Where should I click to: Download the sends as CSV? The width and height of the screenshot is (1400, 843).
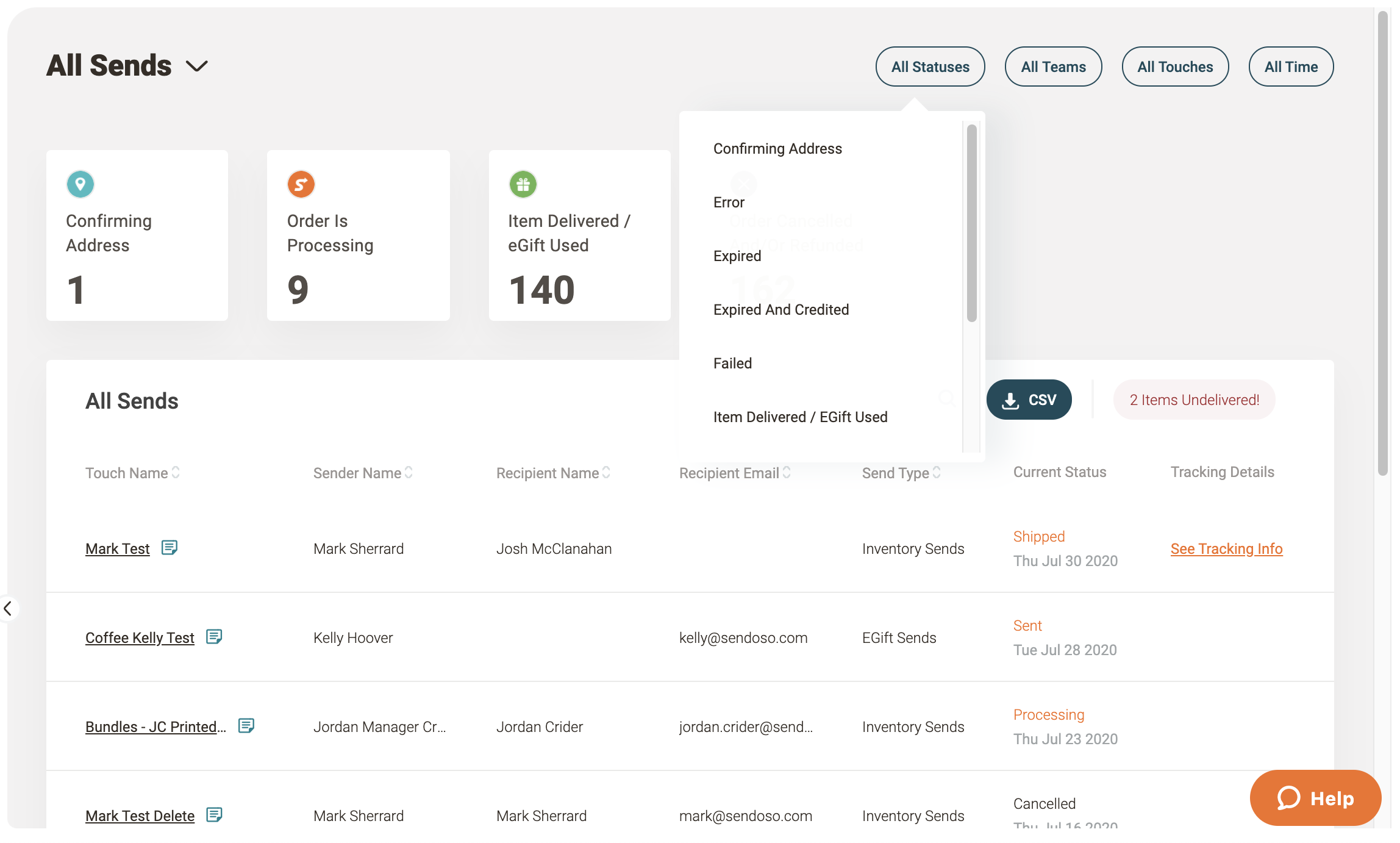[1029, 400]
